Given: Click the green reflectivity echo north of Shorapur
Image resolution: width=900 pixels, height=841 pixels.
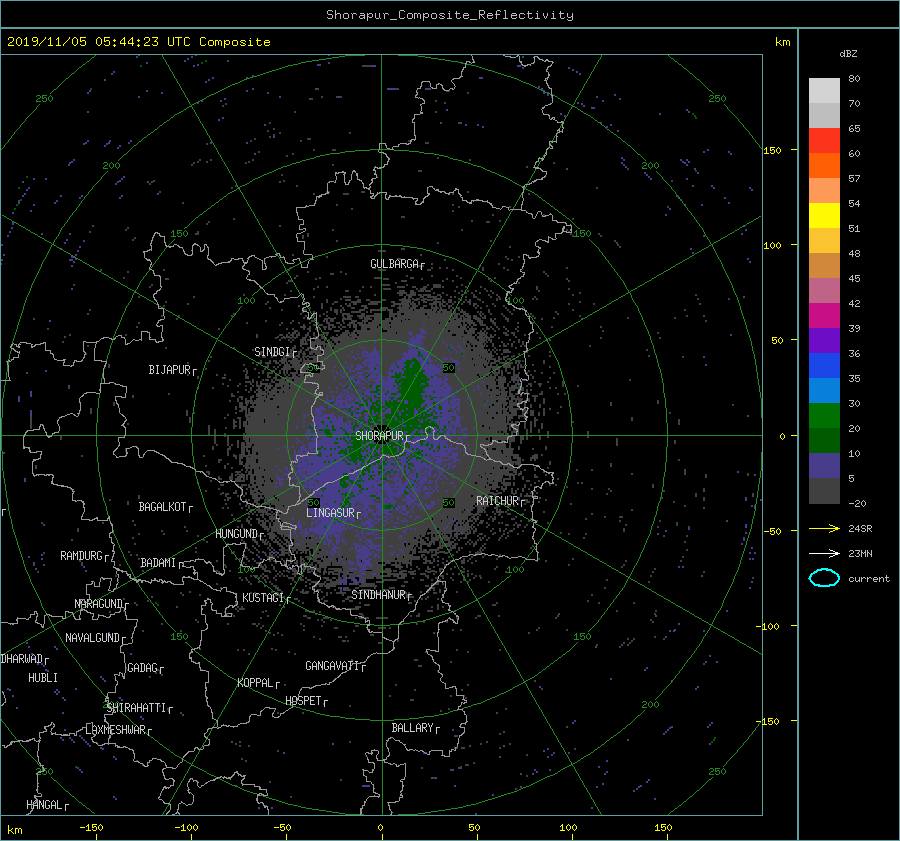Looking at the screenshot, I should tap(413, 386).
